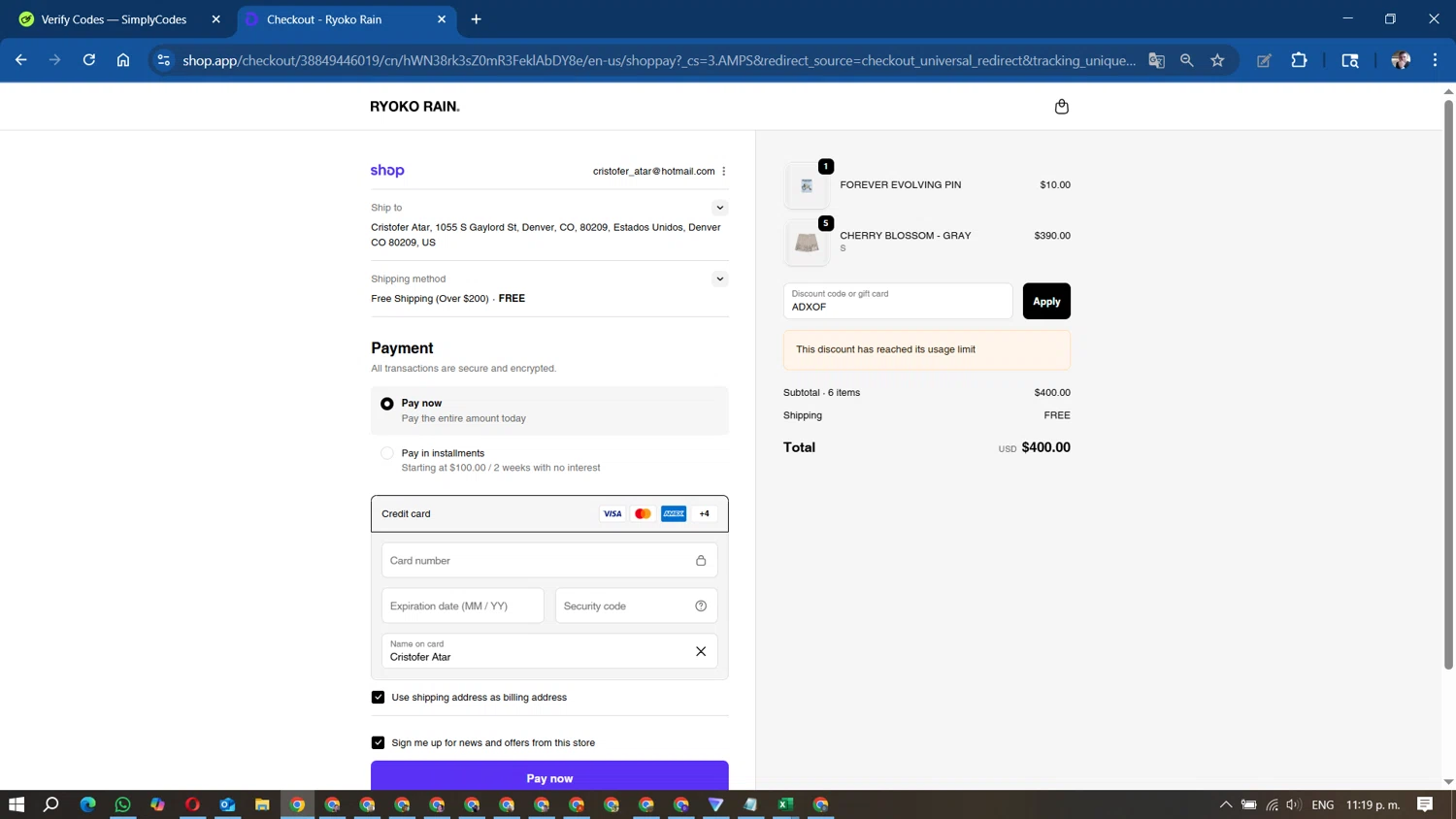Open the notification center in taskbar
This screenshot has width=1456, height=819.
[1425, 804]
